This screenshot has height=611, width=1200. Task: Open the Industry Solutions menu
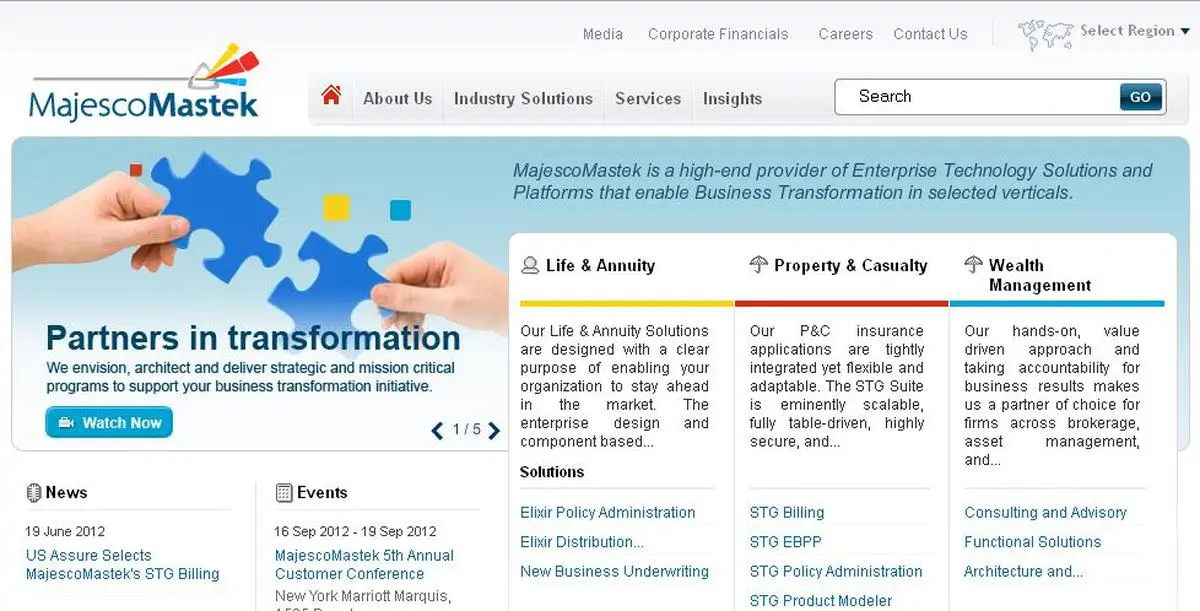click(523, 98)
